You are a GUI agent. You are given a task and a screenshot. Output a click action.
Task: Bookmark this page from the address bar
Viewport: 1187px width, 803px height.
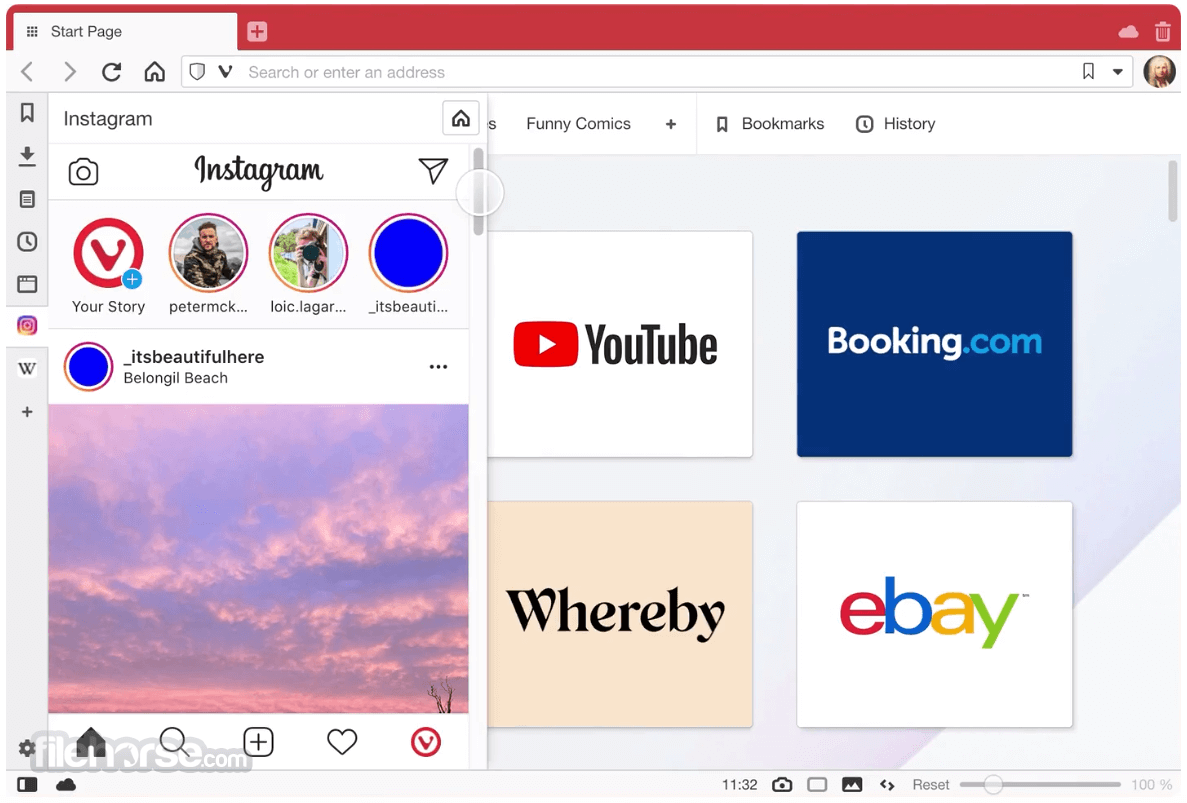click(x=1089, y=72)
